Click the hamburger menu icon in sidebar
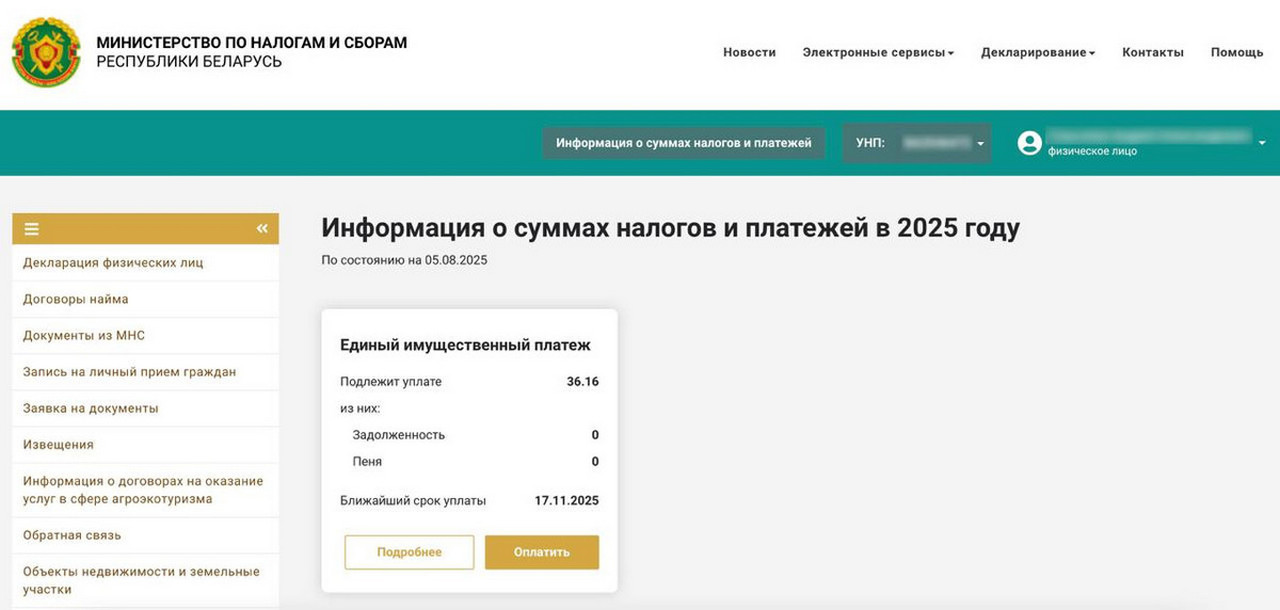1280x610 pixels. [32, 229]
